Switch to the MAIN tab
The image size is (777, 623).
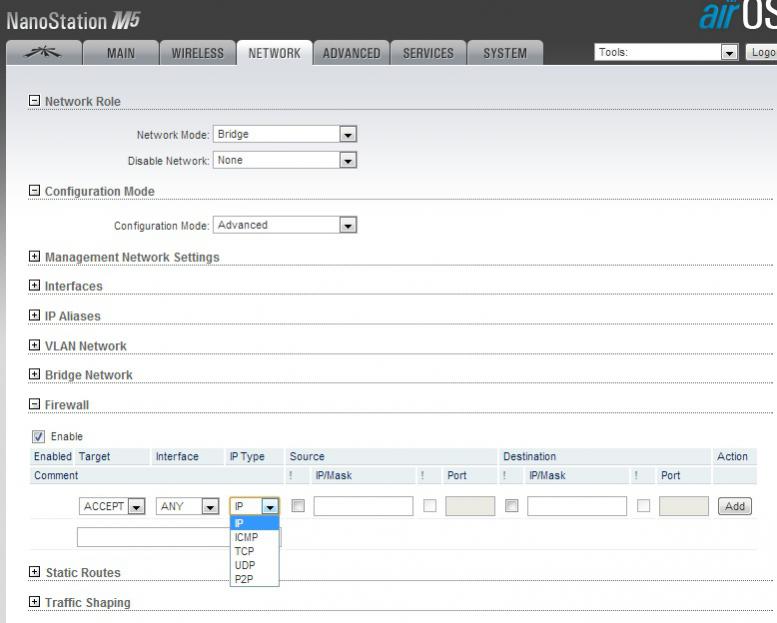[121, 53]
